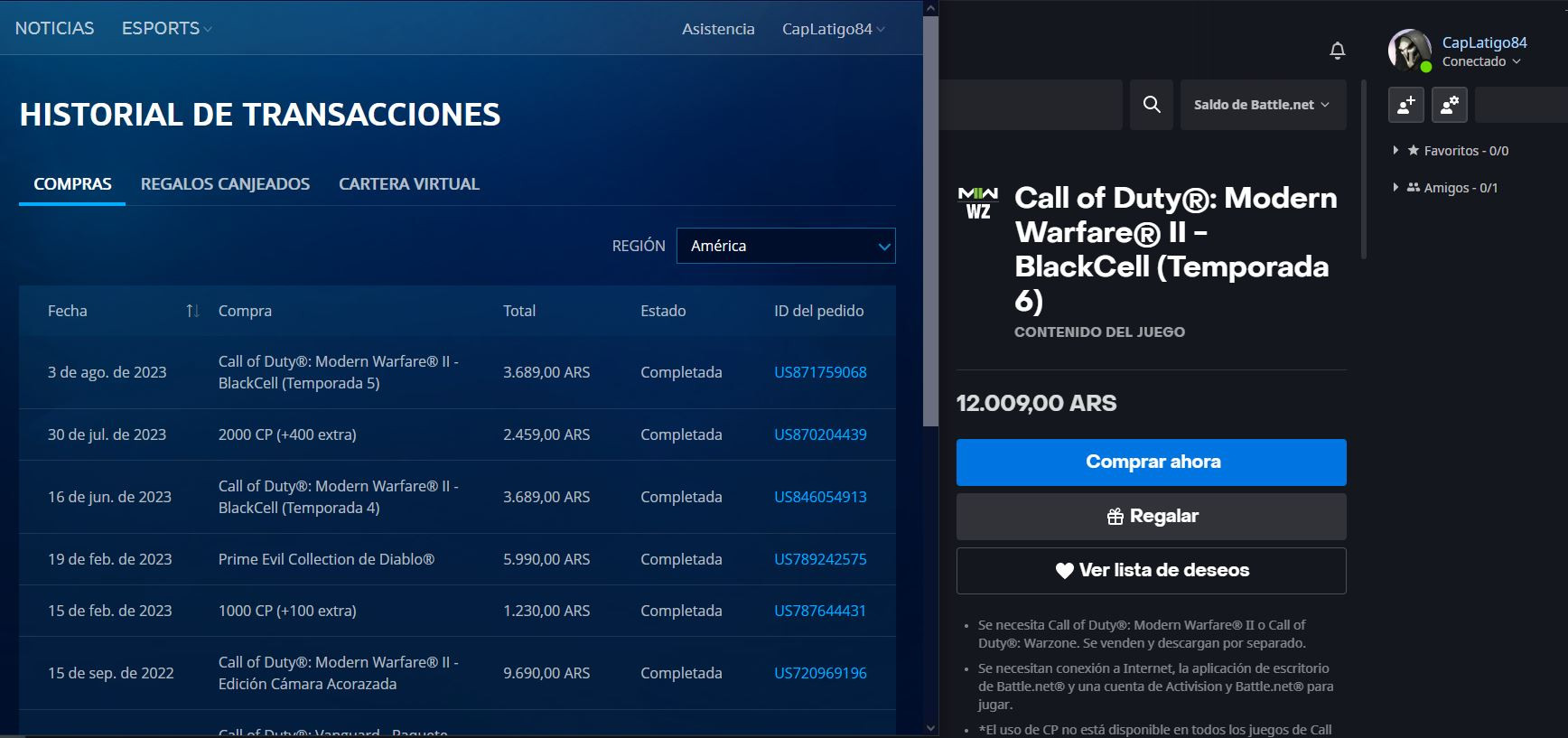Open order ID US846054913

(820, 497)
